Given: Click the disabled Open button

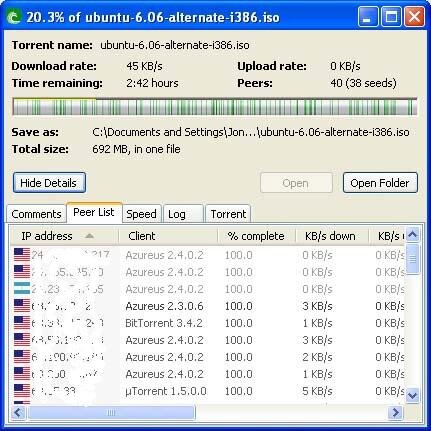Looking at the screenshot, I should tap(296, 183).
